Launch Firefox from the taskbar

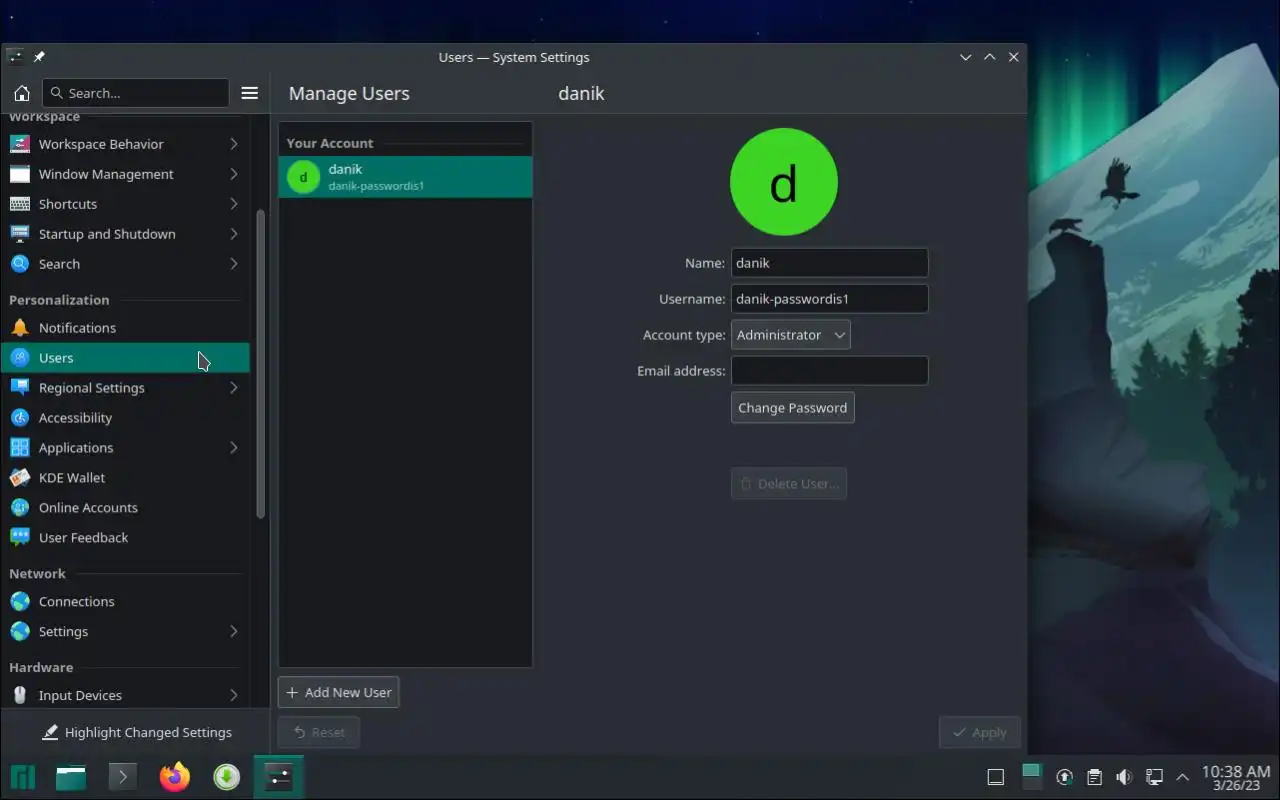click(x=175, y=777)
